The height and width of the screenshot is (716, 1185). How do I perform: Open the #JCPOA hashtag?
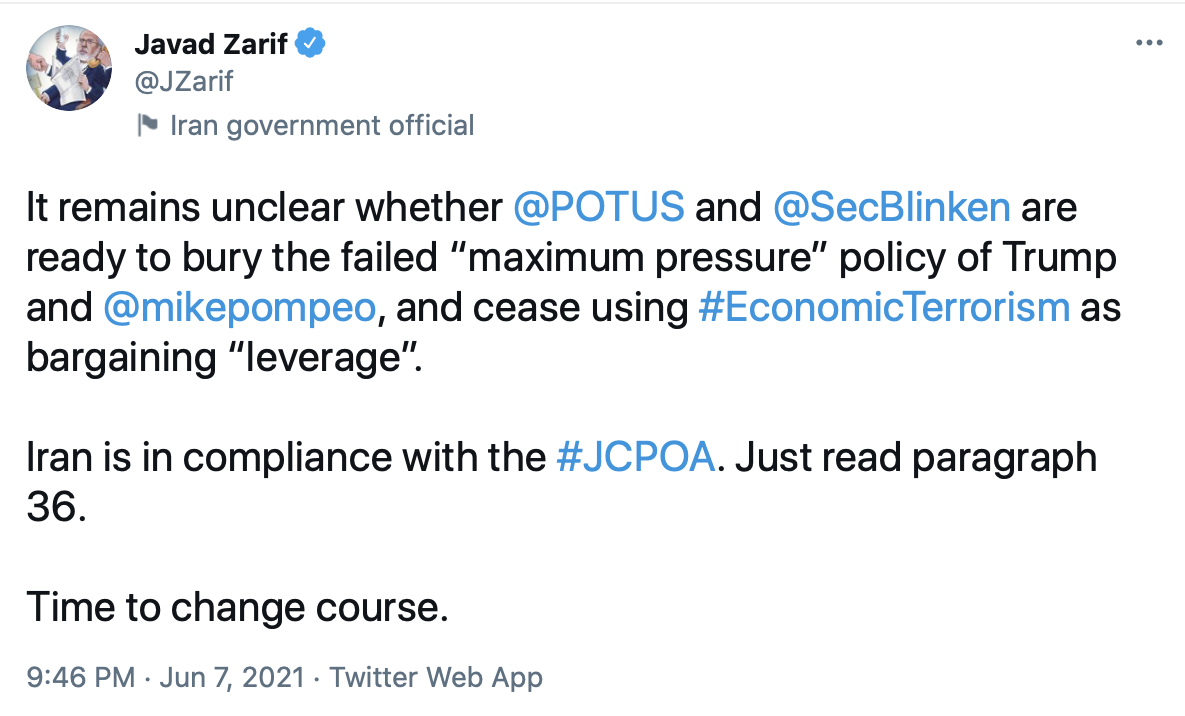pos(636,457)
